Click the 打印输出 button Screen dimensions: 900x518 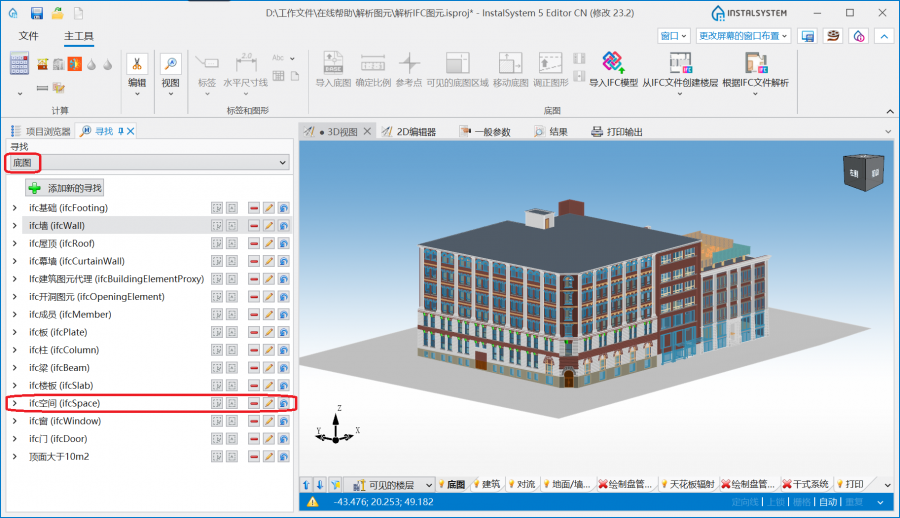(x=617, y=131)
